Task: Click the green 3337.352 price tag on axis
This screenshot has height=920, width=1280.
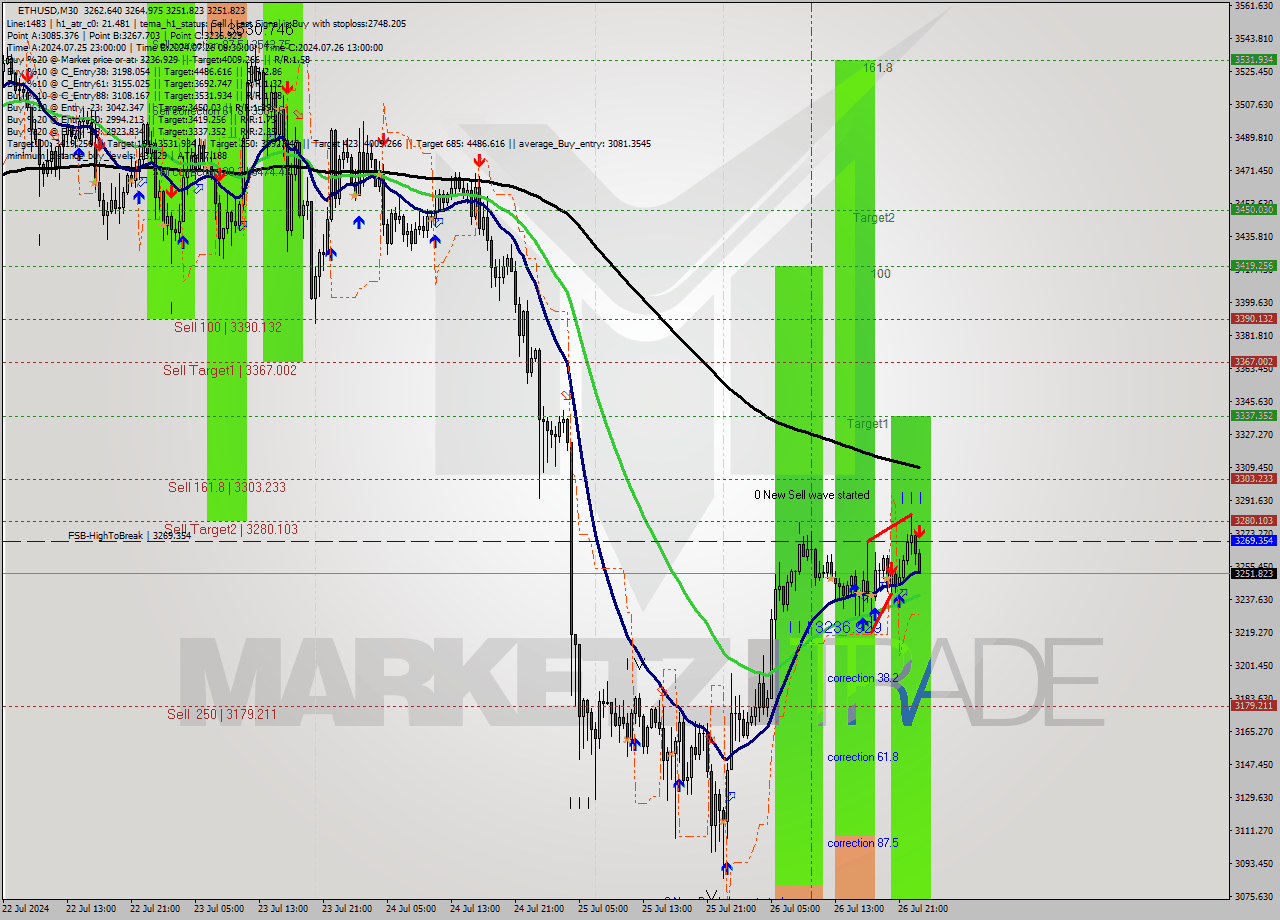Action: click(1253, 415)
